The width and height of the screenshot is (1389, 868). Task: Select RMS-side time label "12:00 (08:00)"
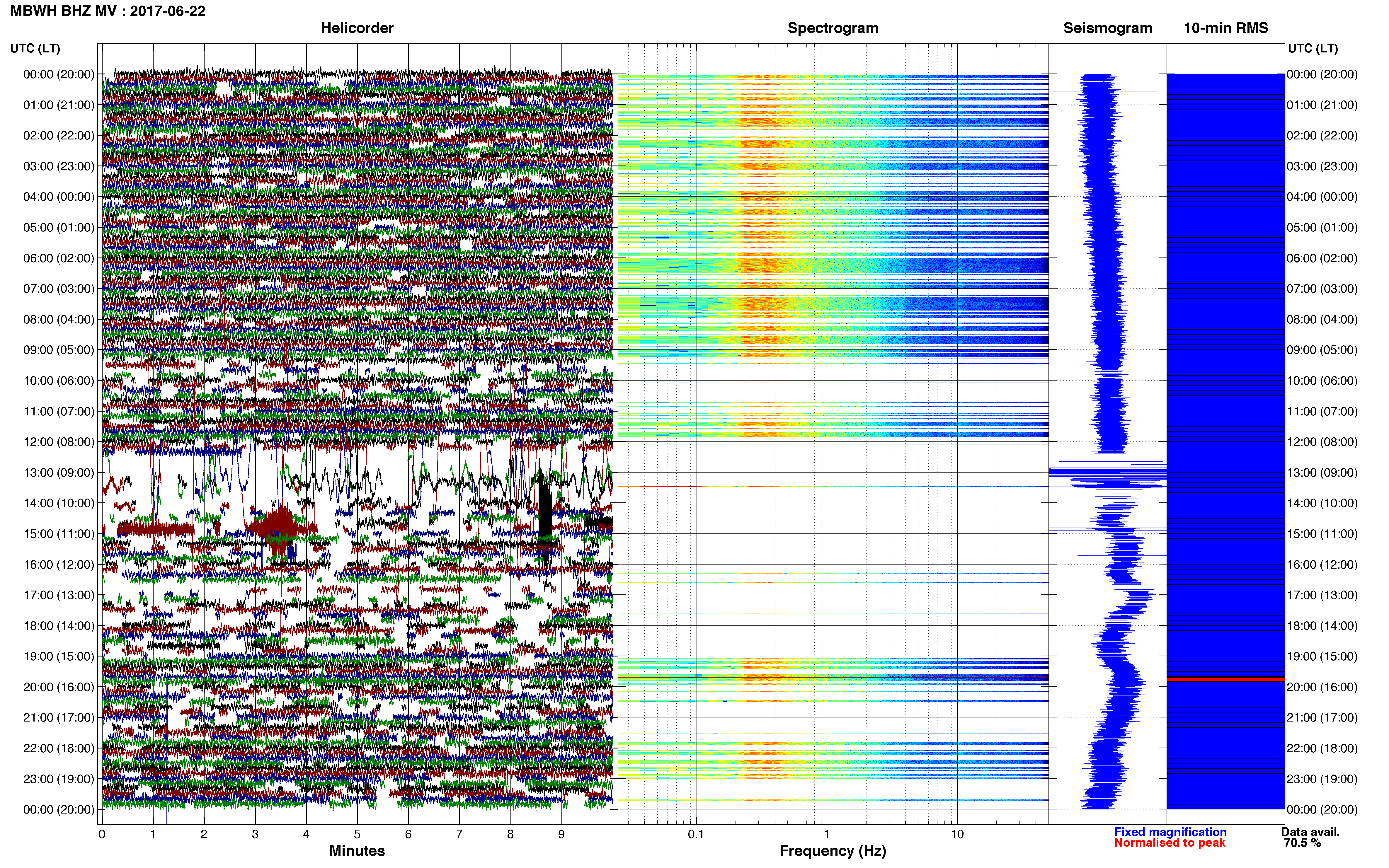pos(1322,442)
